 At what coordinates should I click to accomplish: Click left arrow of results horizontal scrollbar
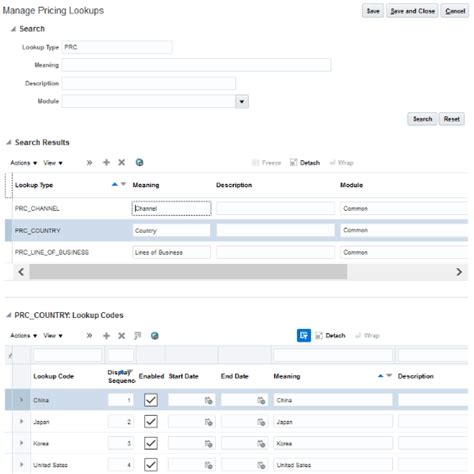point(21,272)
